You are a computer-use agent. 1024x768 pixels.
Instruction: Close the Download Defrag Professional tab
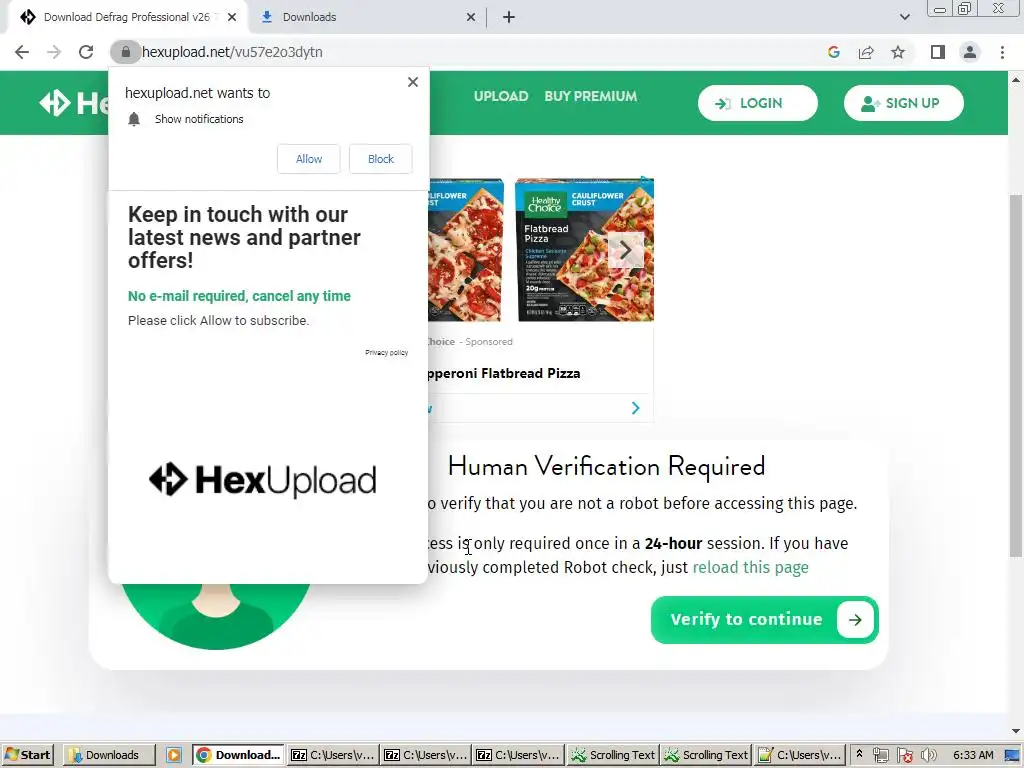(x=232, y=17)
